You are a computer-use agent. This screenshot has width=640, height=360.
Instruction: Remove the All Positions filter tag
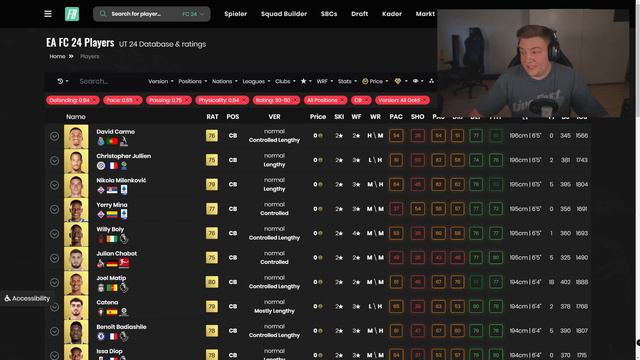coord(342,100)
